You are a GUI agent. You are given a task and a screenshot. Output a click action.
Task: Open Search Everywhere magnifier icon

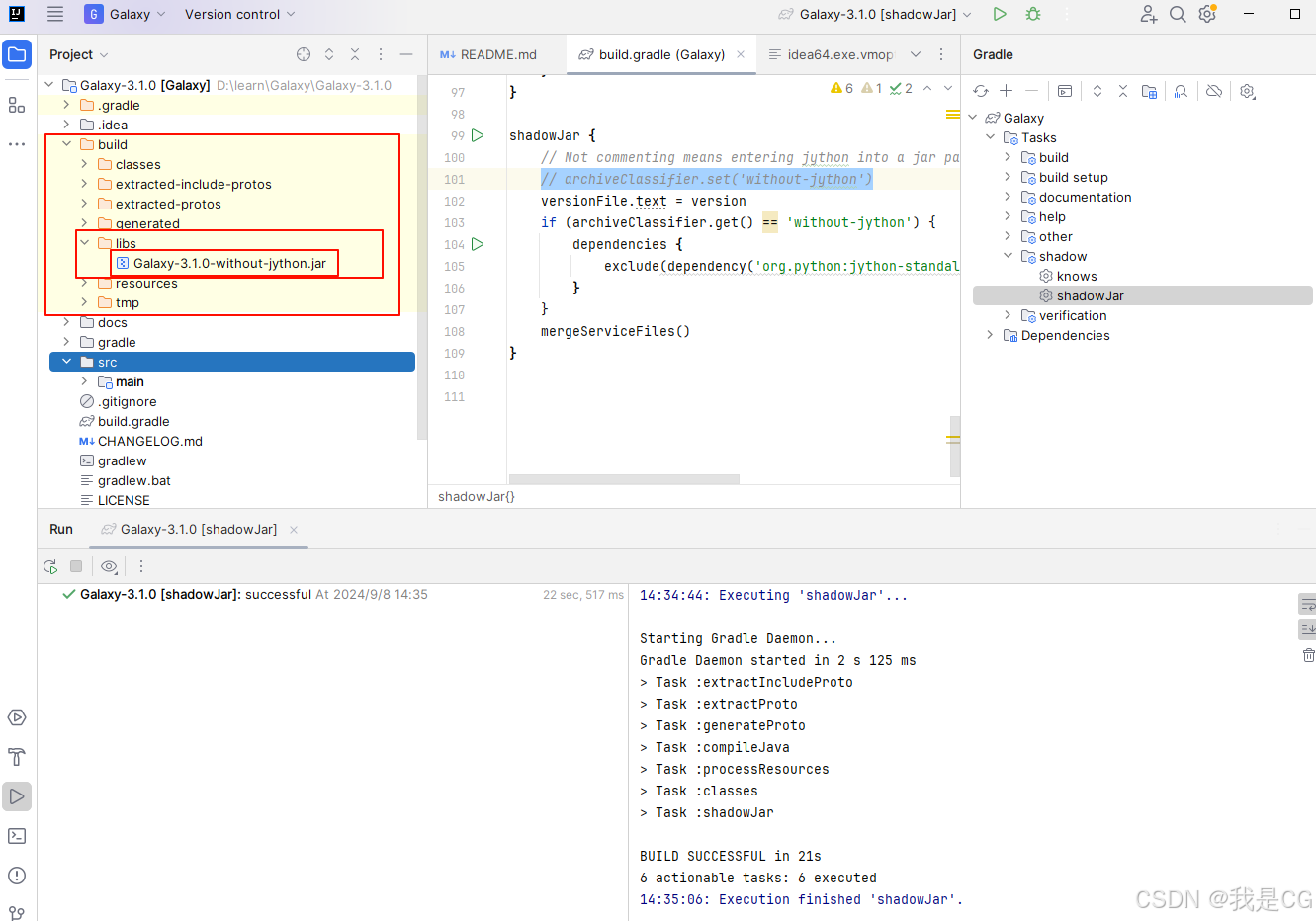pyautogui.click(x=1178, y=14)
